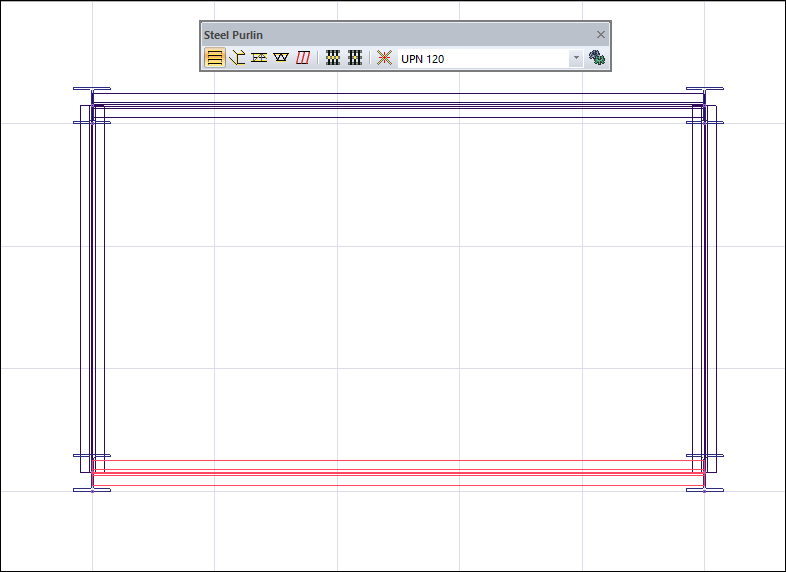Open purlin settings gear icon
The height and width of the screenshot is (572, 786).
[597, 58]
